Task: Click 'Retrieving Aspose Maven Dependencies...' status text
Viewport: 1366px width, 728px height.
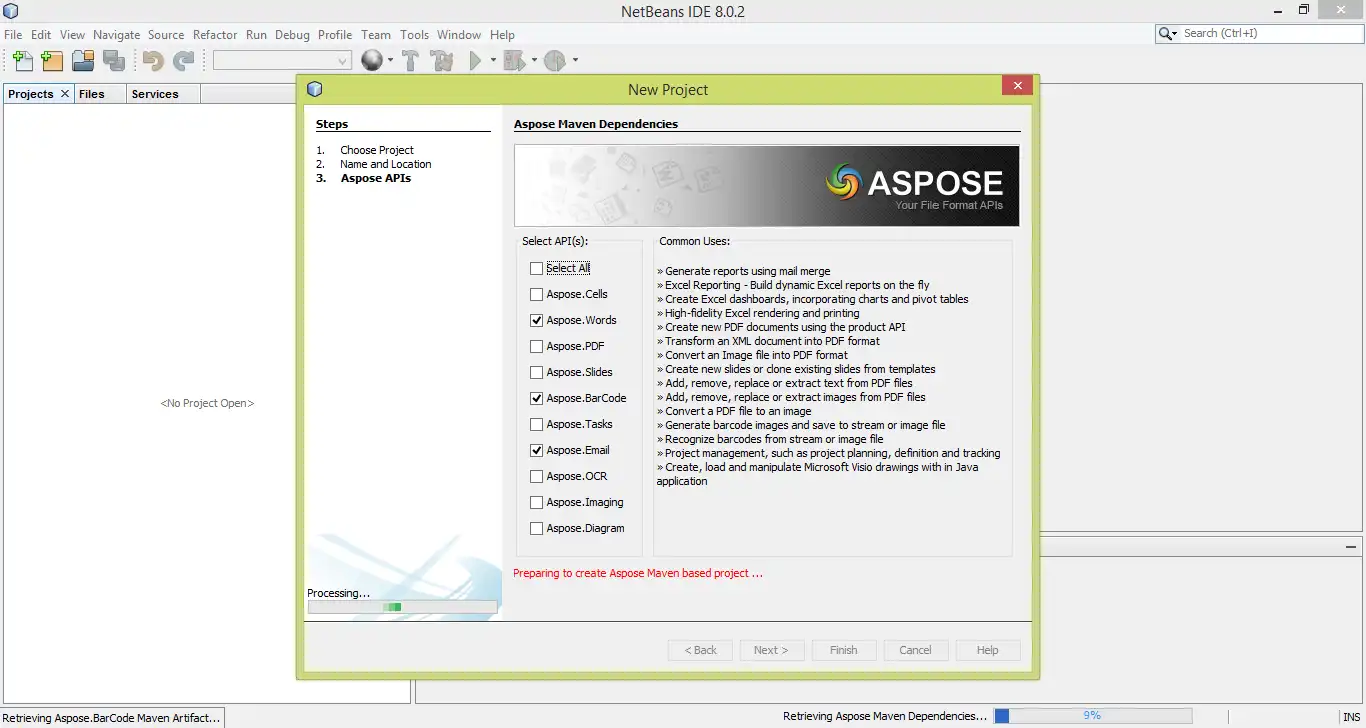Action: point(885,716)
